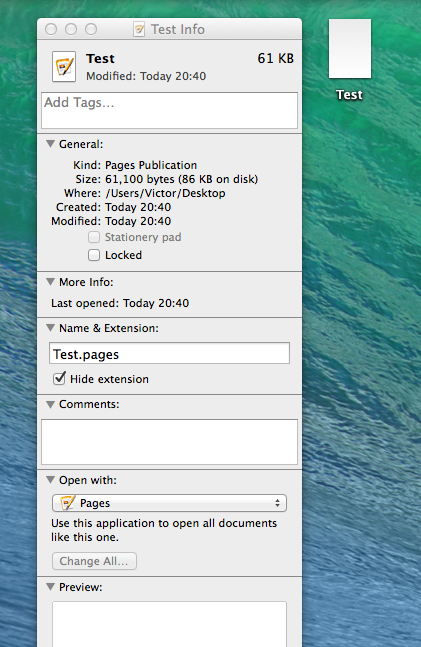
Task: Collapse the Name & Extension section
Action: [50, 328]
